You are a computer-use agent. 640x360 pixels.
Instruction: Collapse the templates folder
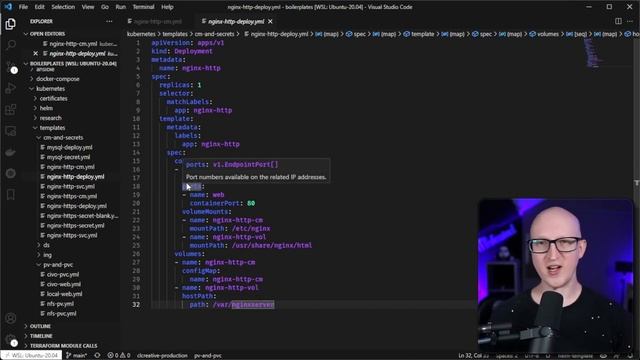[x=52, y=128]
